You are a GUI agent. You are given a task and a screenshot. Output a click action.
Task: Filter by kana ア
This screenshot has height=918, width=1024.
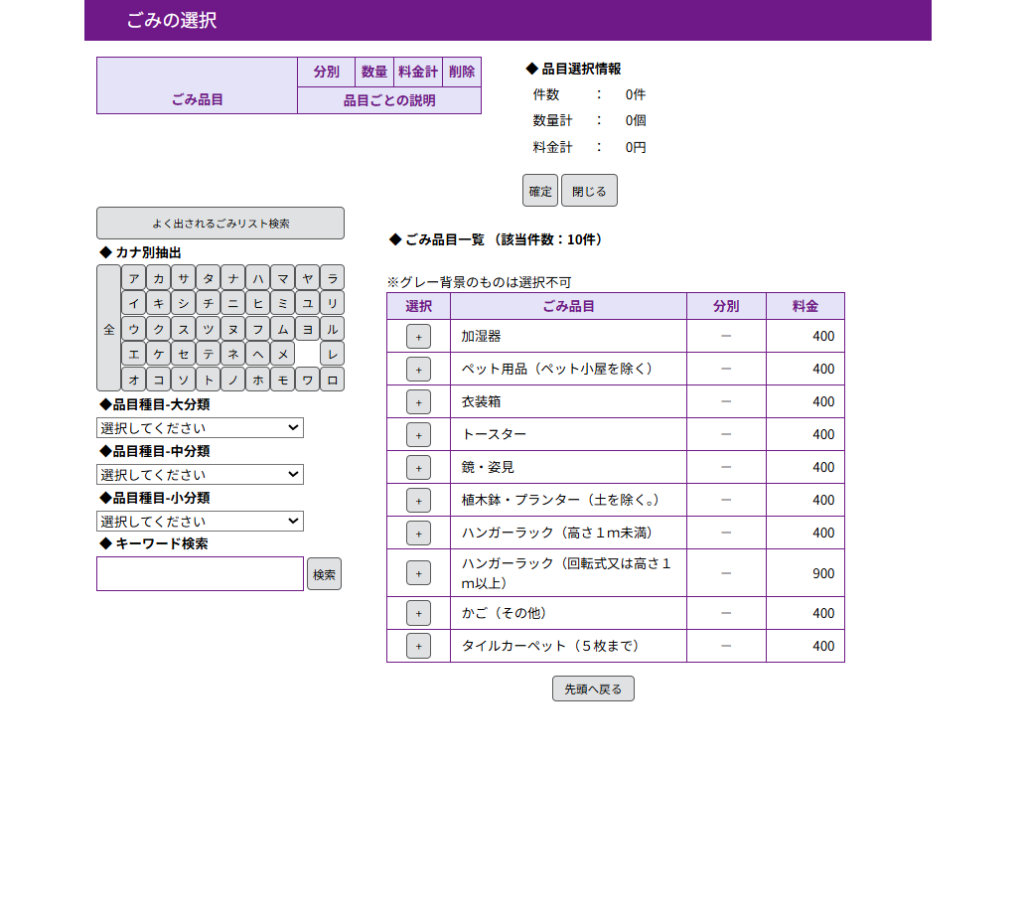[x=133, y=277]
